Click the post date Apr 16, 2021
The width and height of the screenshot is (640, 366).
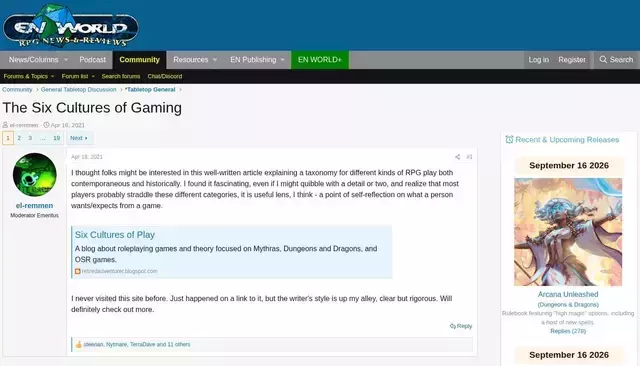coord(87,157)
